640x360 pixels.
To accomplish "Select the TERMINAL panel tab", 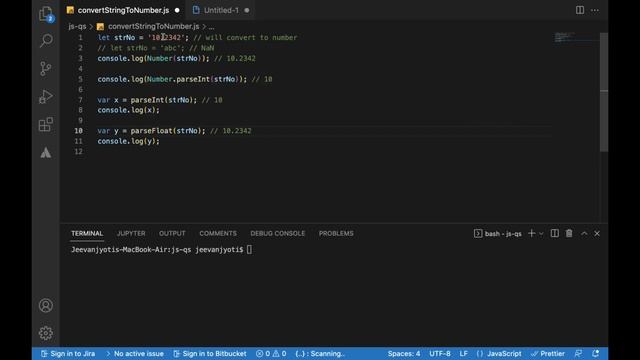I will (x=87, y=233).
